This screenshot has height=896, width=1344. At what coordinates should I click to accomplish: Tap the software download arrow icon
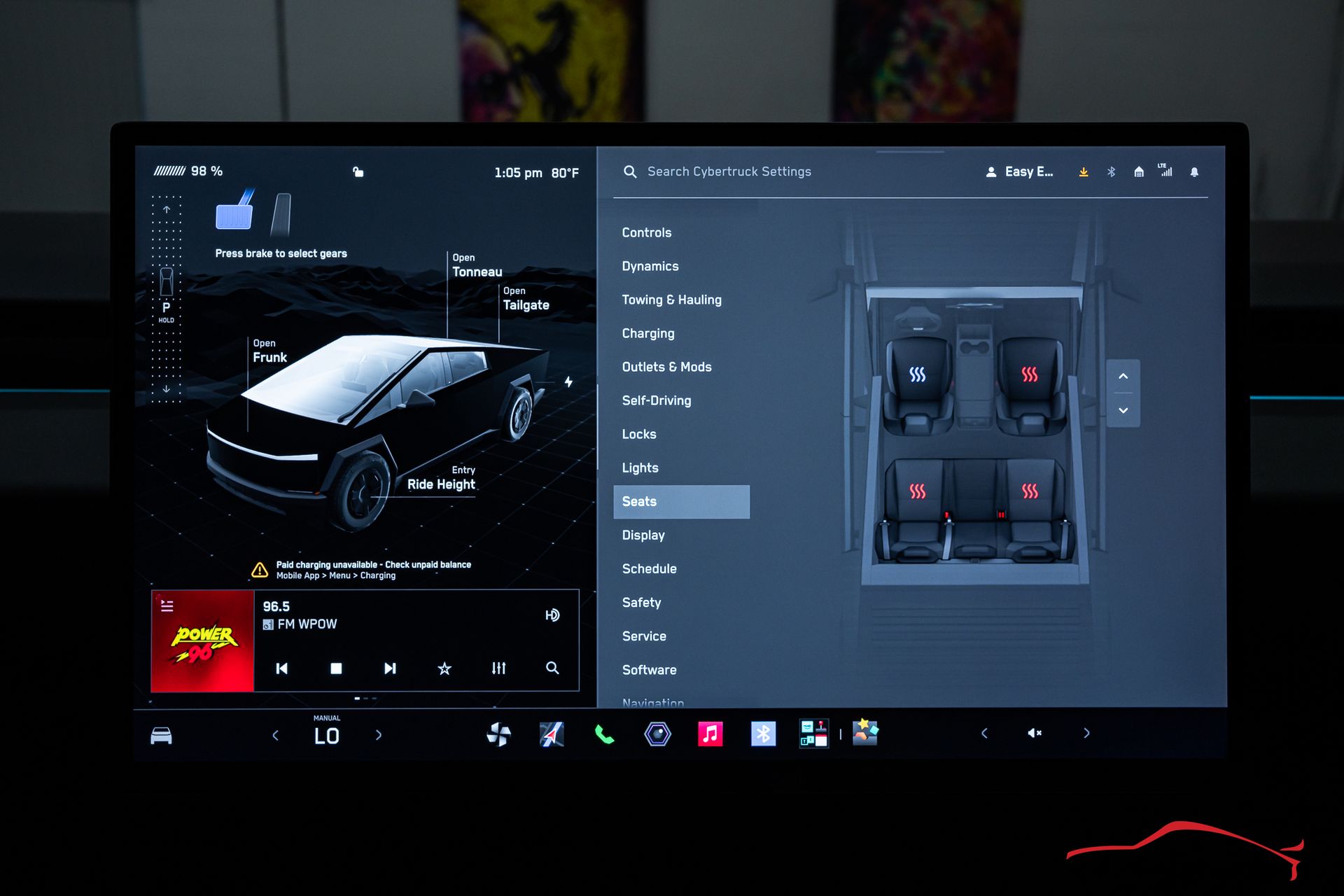pyautogui.click(x=1084, y=172)
